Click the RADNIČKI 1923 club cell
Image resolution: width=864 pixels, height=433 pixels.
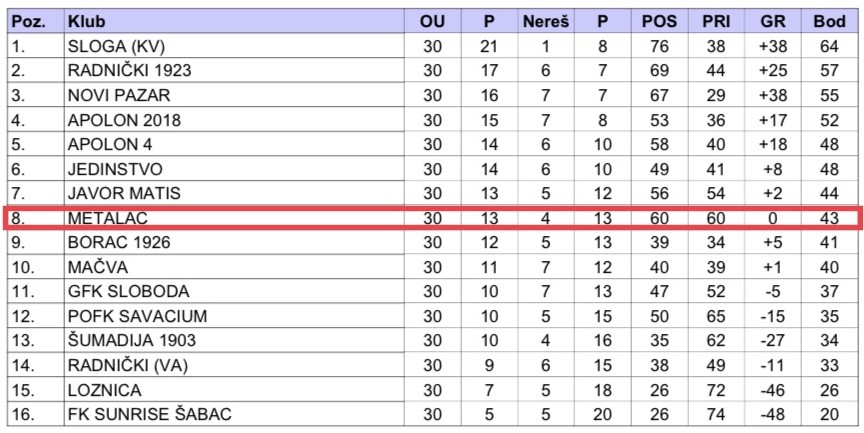[x=129, y=70]
